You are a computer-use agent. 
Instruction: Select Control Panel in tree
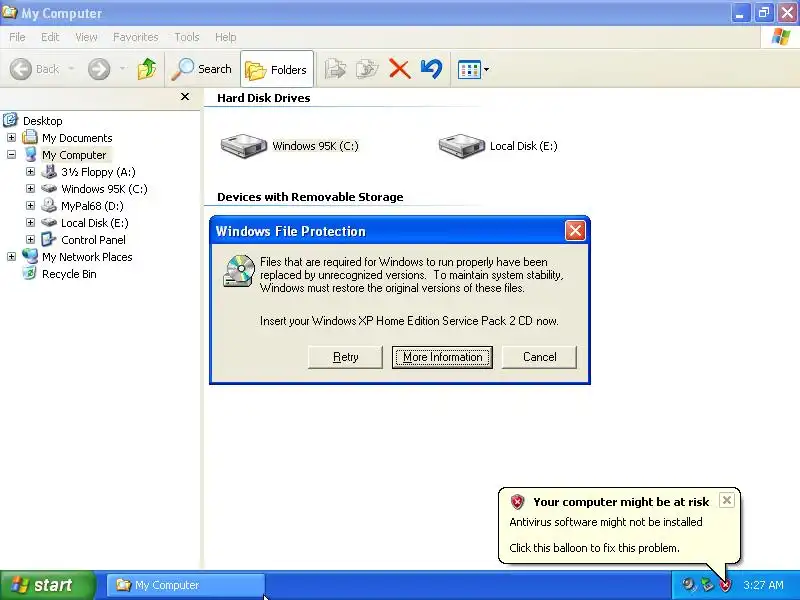[93, 240]
